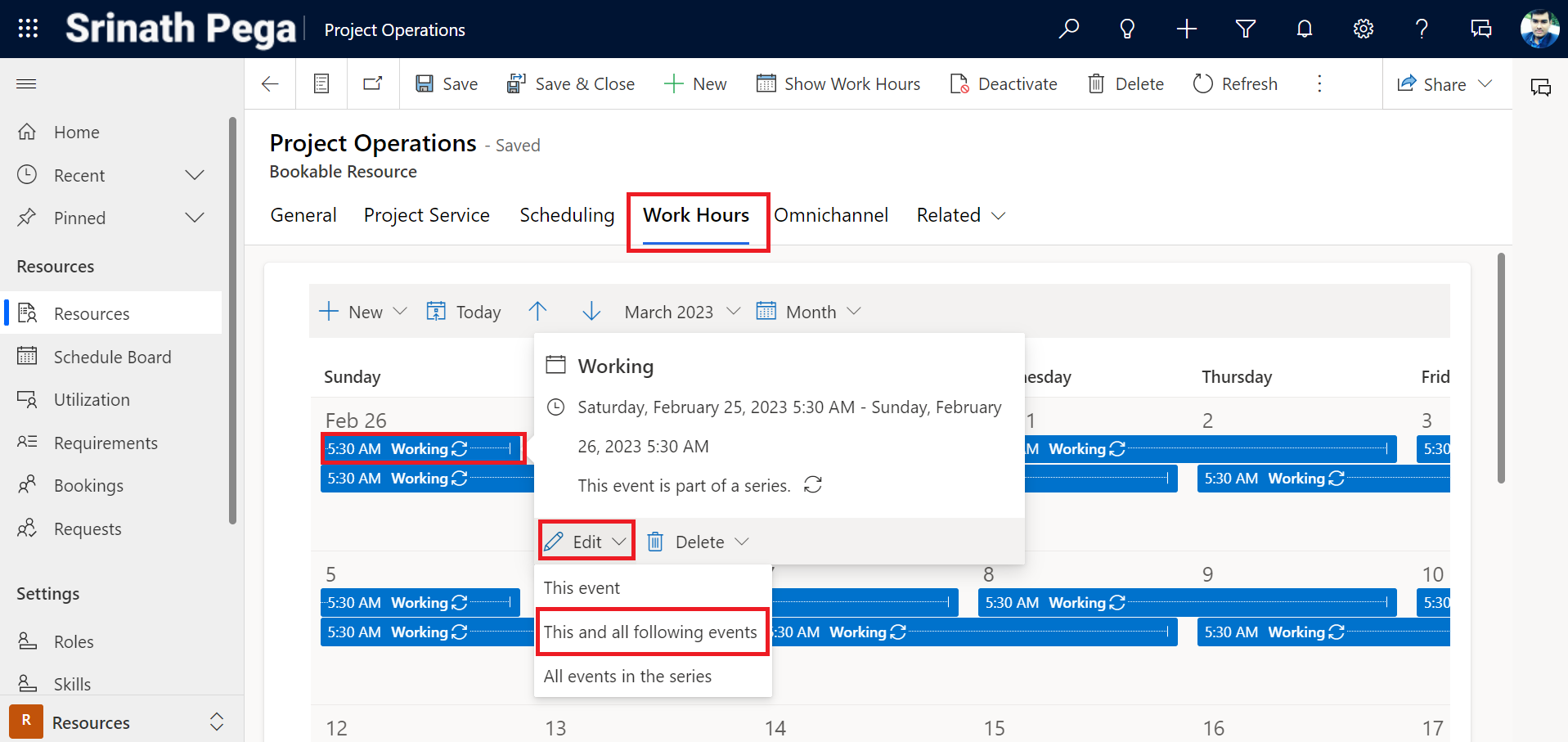Click the calendar vertical scrollbar

coord(1501,368)
